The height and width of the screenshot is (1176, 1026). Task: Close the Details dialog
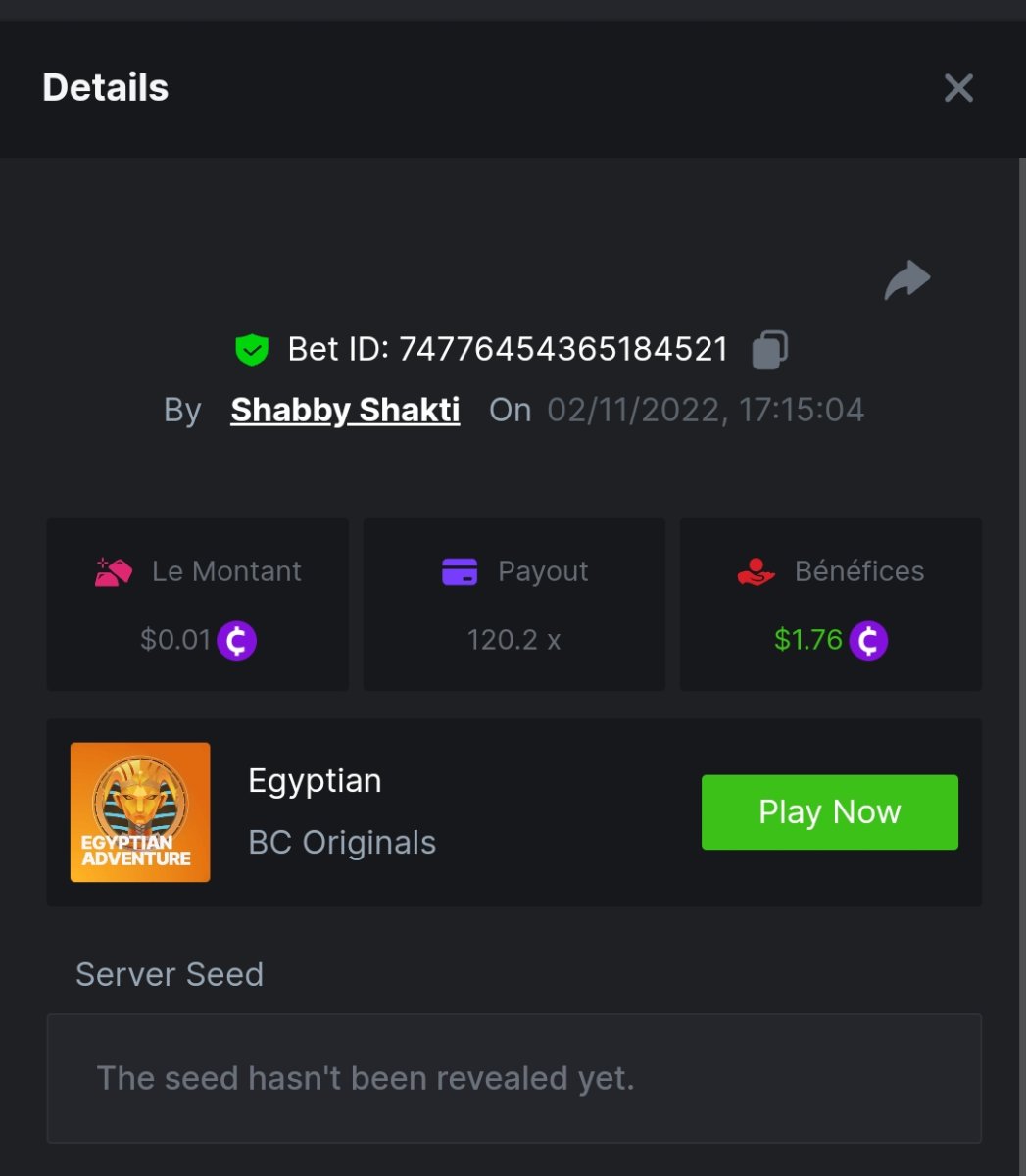pos(958,88)
